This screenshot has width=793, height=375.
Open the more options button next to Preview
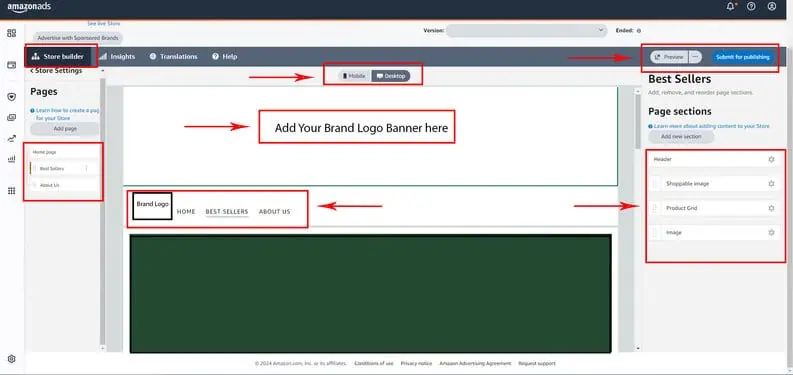695,57
